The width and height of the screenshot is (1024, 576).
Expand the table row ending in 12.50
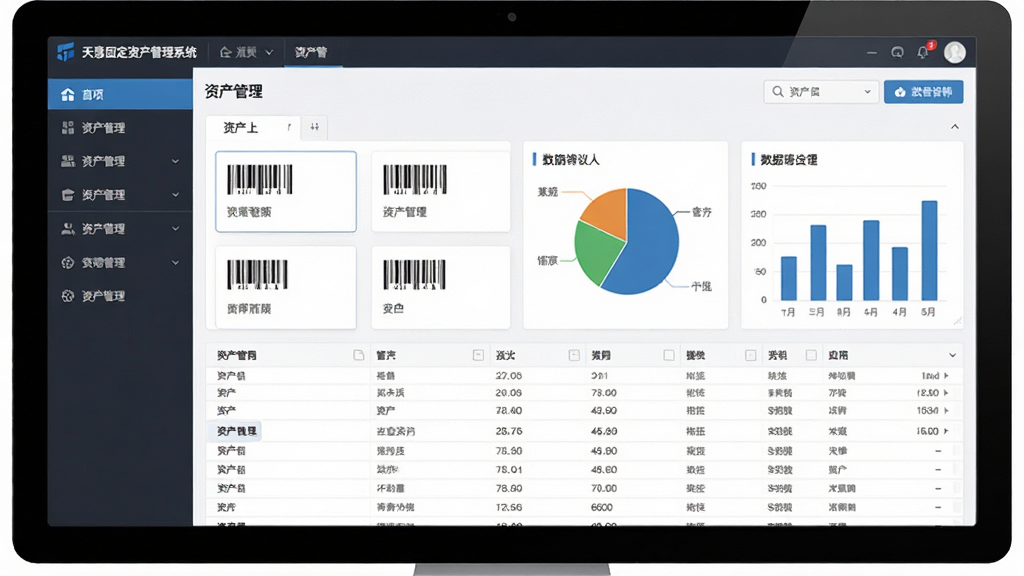point(946,393)
